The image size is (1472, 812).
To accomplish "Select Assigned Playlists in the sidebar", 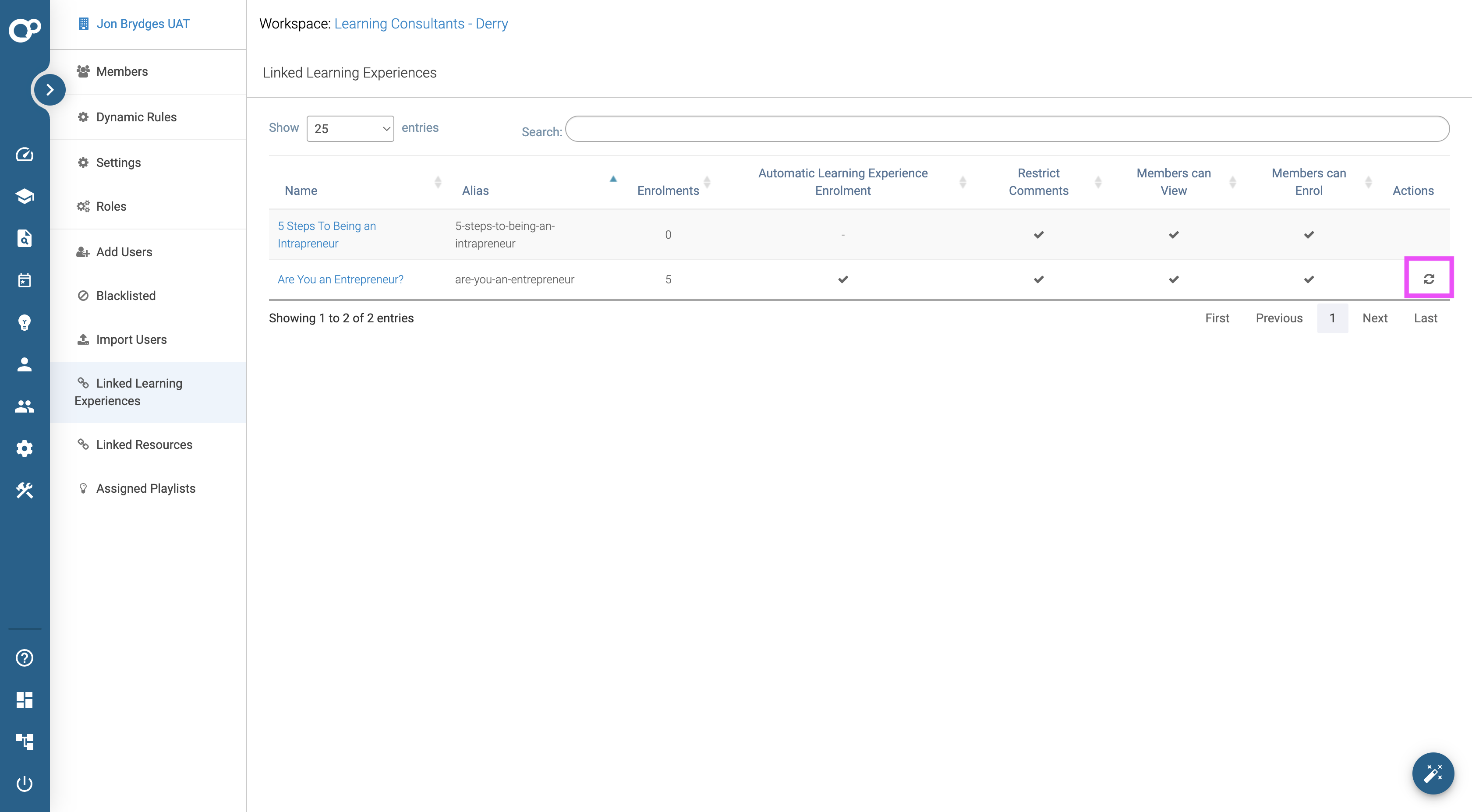I will point(145,488).
